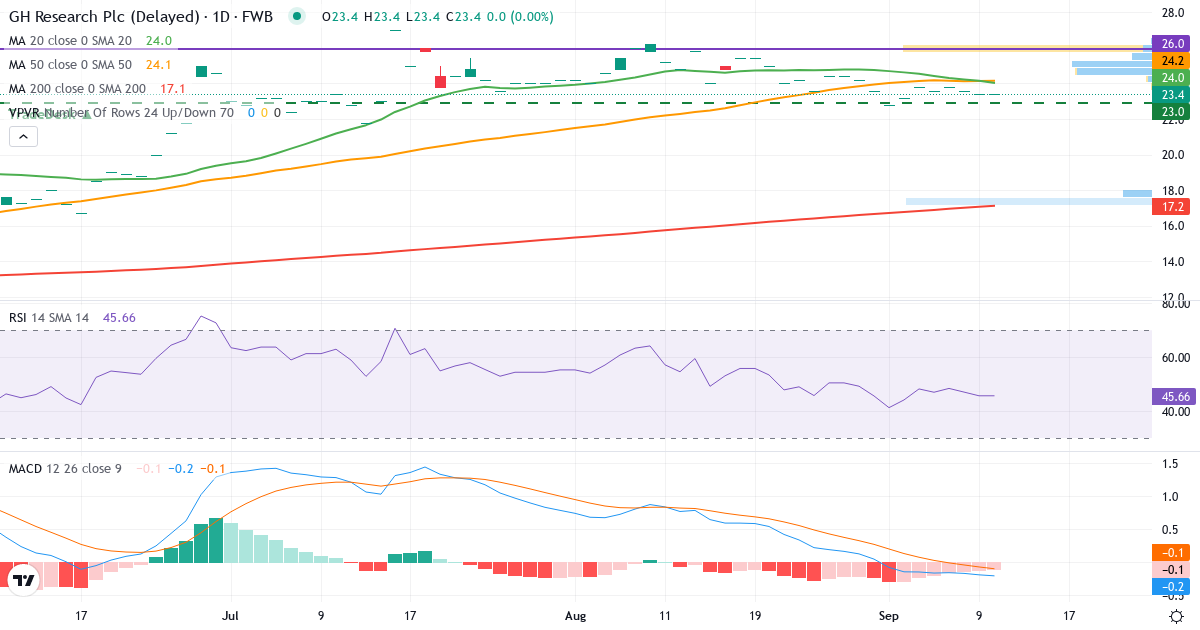1200x630 pixels.
Task: Click the 23.0 dark green price label
Action: pyautogui.click(x=1171, y=112)
